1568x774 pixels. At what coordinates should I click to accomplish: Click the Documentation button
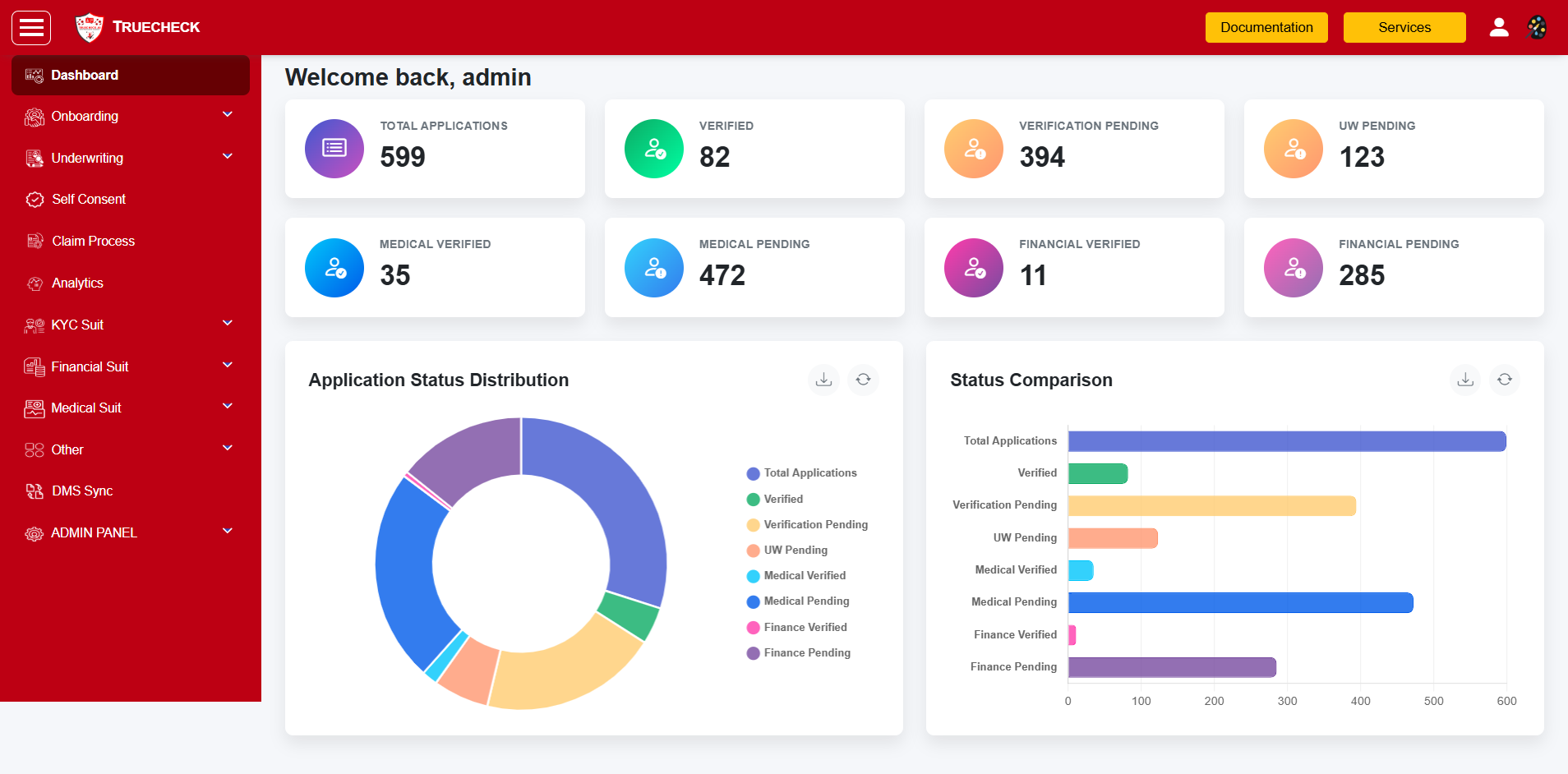point(1266,28)
